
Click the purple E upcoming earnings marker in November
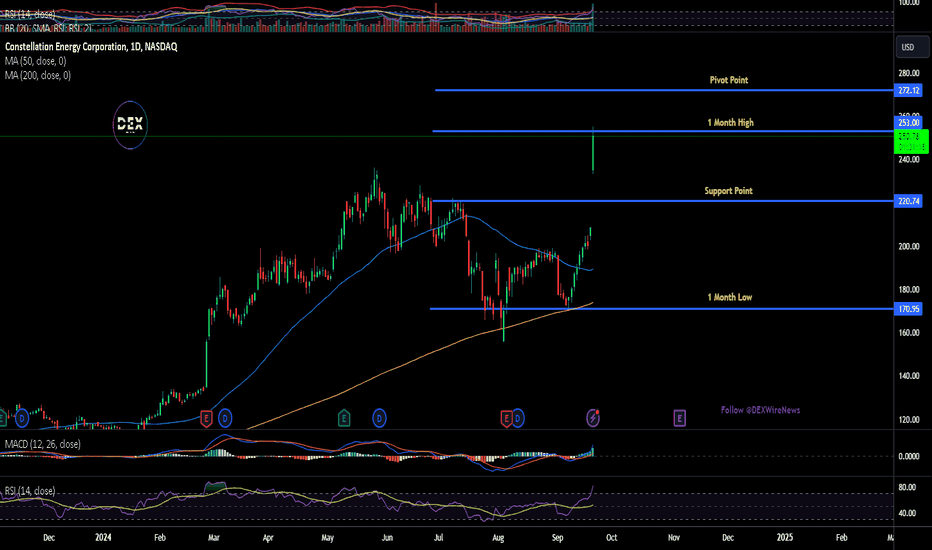tap(679, 419)
